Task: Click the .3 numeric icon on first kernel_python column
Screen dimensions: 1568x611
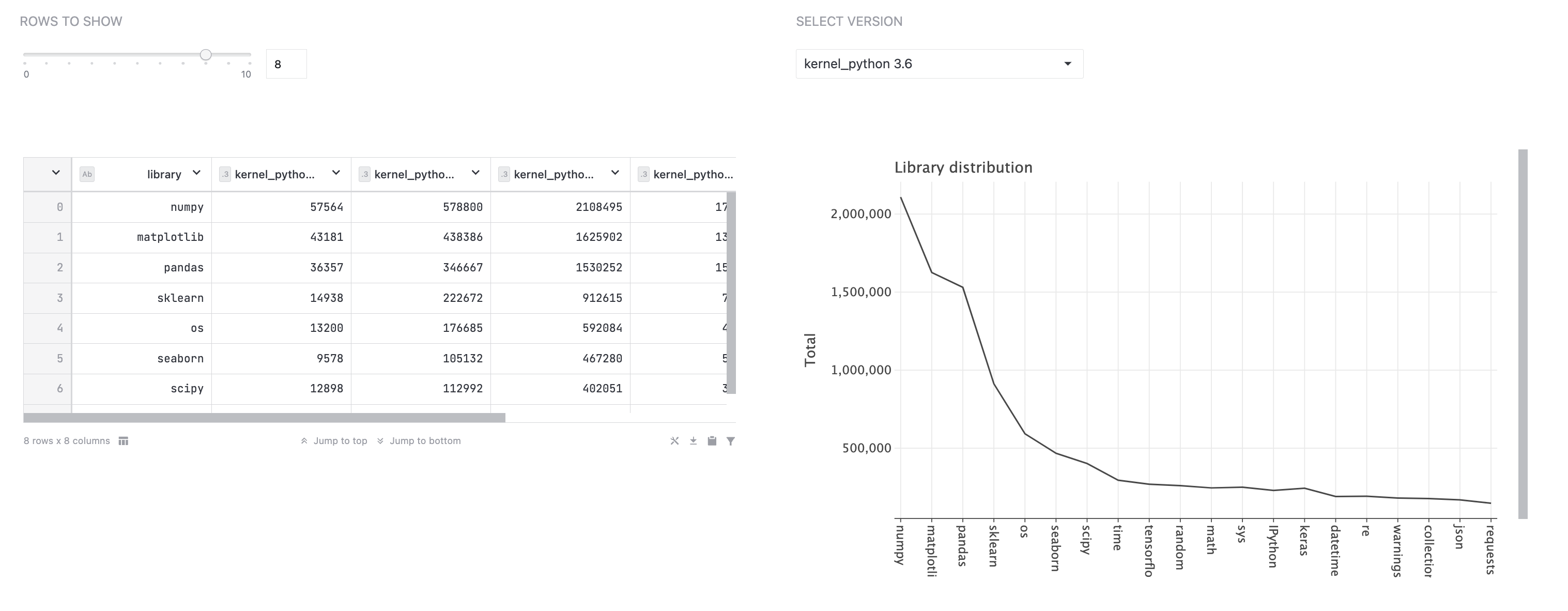Action: coord(225,174)
